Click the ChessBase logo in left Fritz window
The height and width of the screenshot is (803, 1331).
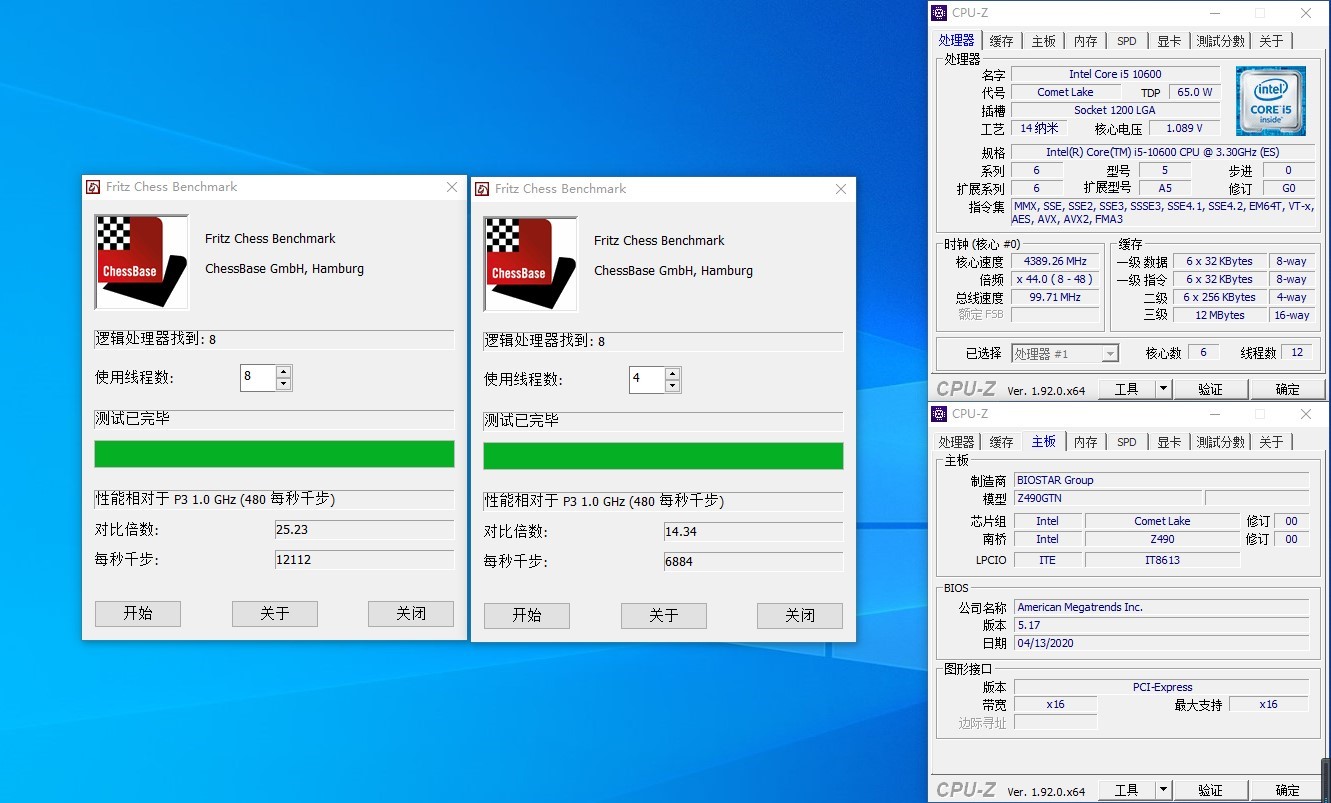click(x=141, y=262)
